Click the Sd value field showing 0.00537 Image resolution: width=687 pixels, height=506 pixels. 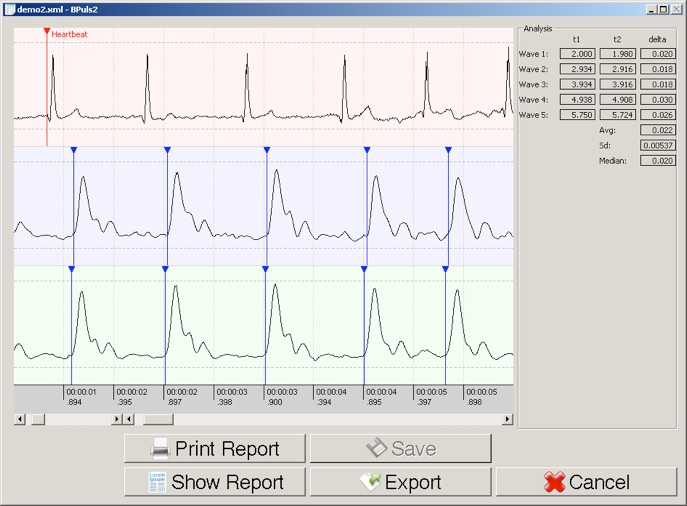tap(657, 145)
